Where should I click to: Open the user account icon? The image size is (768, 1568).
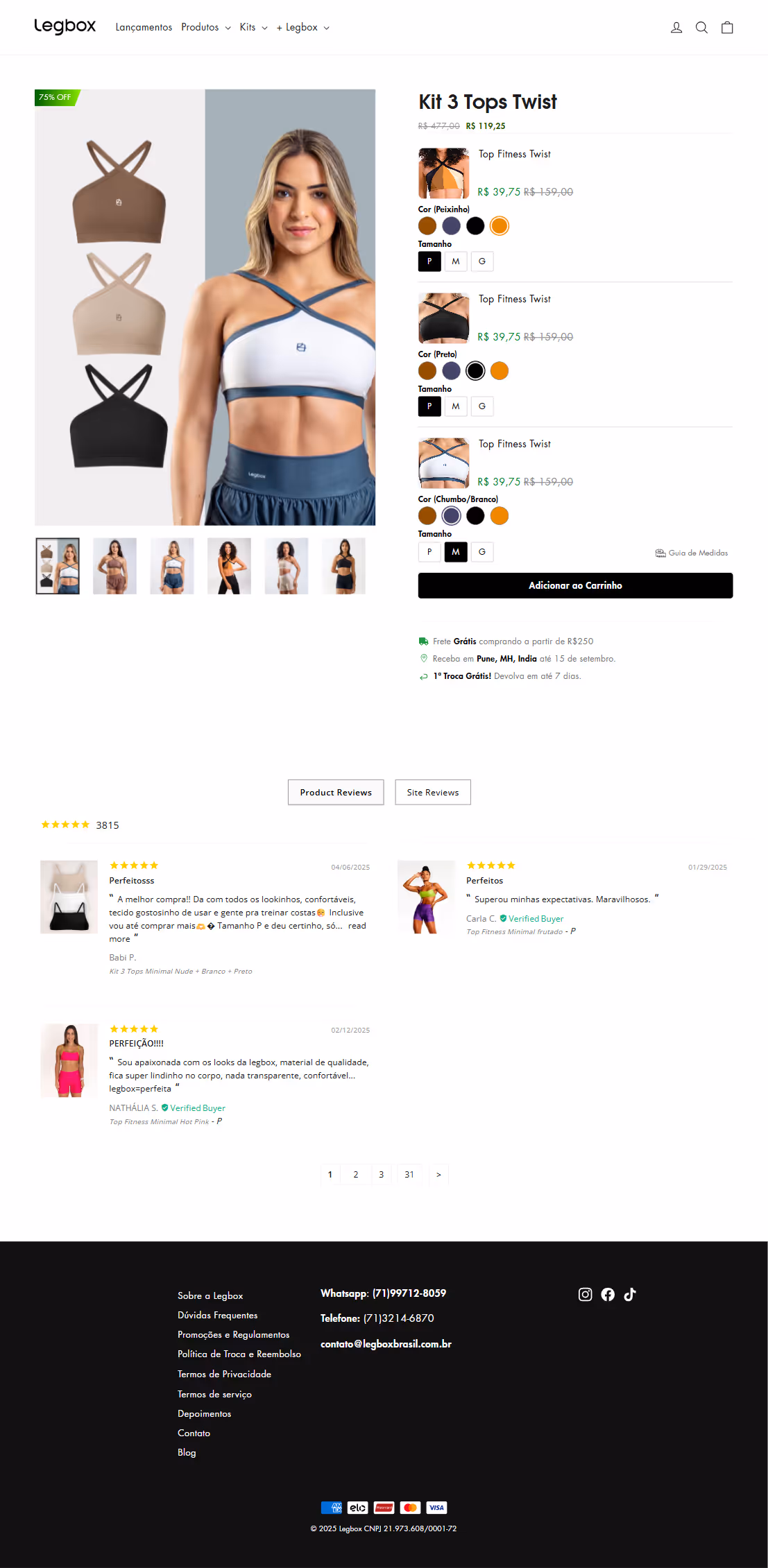[676, 28]
